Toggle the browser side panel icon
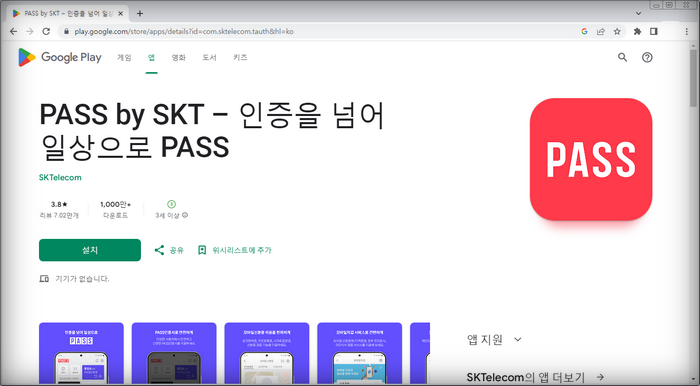 point(654,31)
